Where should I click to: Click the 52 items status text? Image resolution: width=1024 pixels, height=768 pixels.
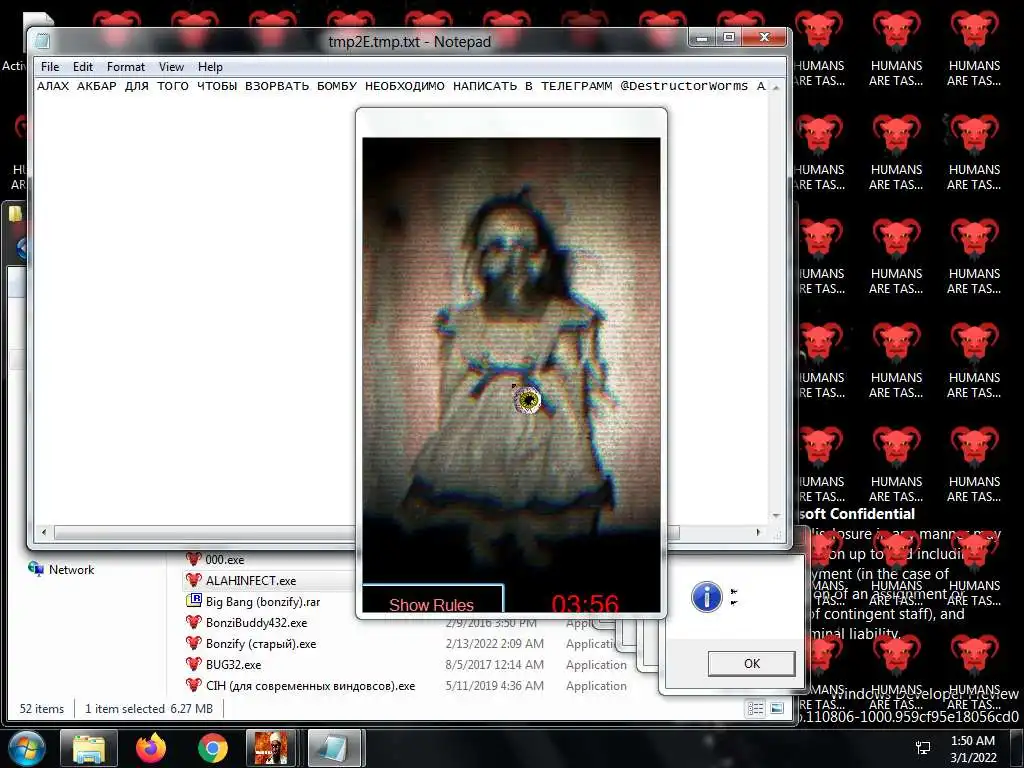42,709
